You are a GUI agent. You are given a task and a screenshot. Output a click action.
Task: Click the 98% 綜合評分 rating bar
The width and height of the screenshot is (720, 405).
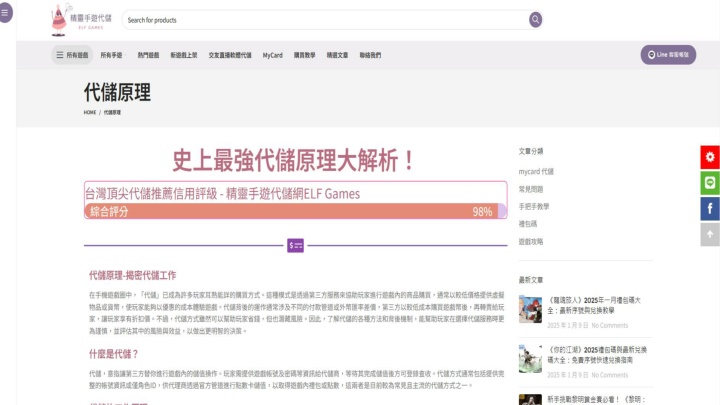[295, 211]
